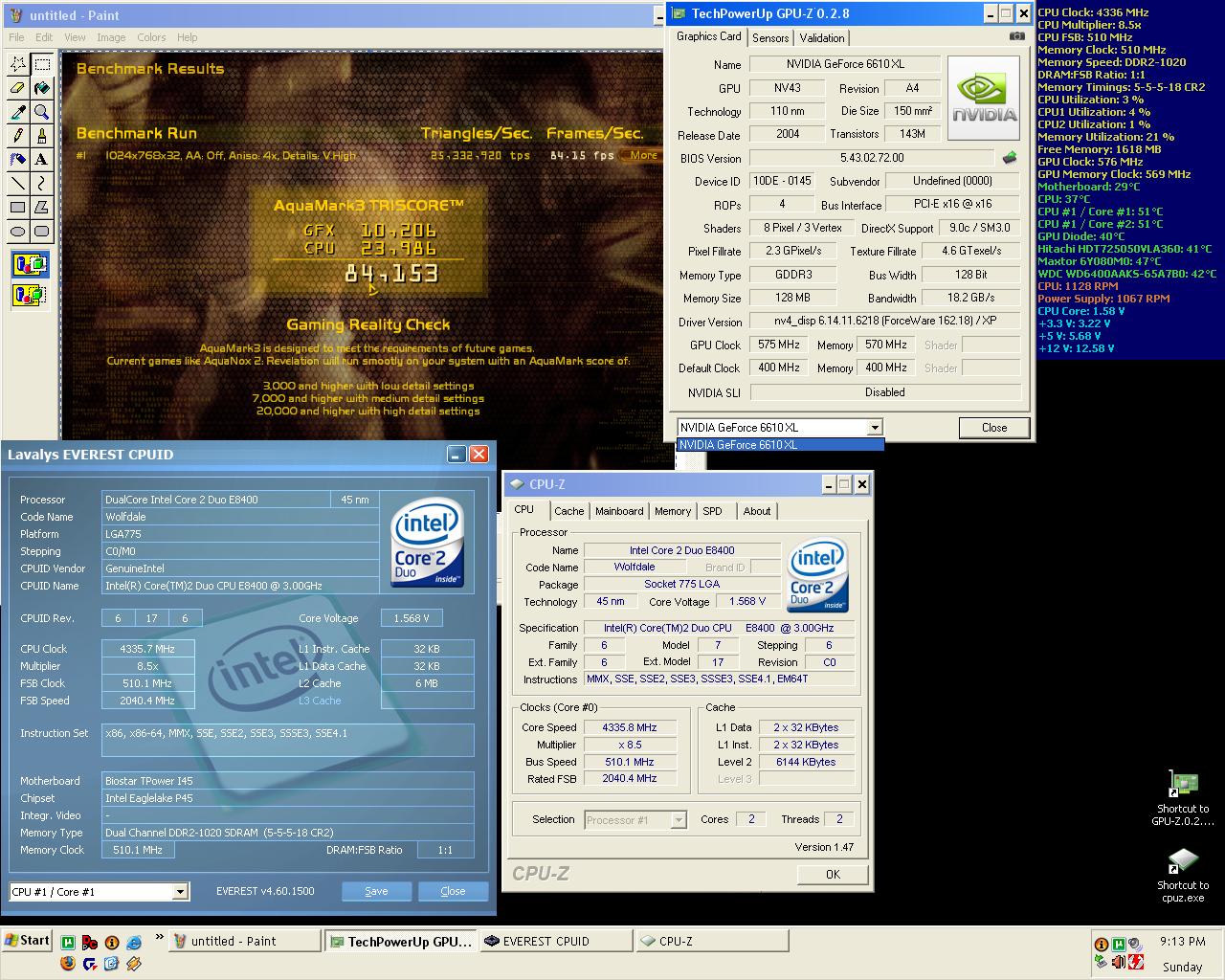Open the File menu in Paint
Image resolution: width=1225 pixels, height=980 pixels.
[16, 37]
